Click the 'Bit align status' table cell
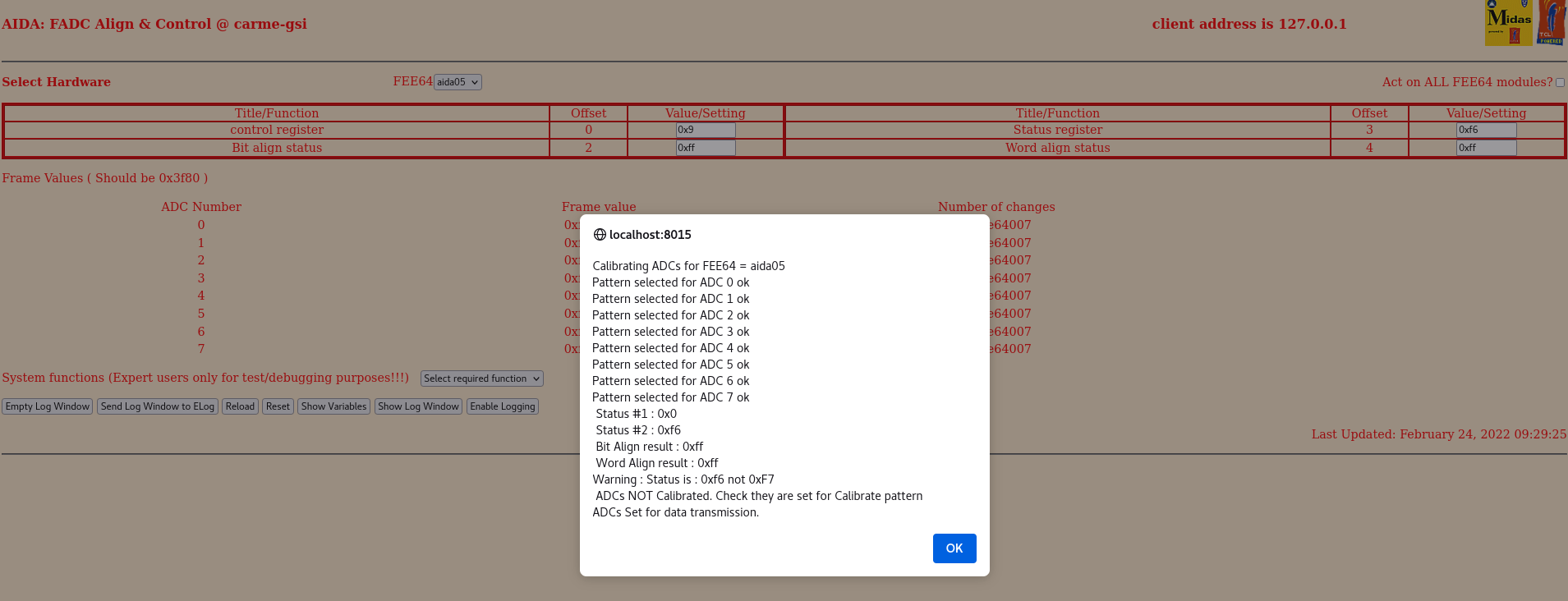Viewport: 1568px width, 601px height. coord(277,148)
